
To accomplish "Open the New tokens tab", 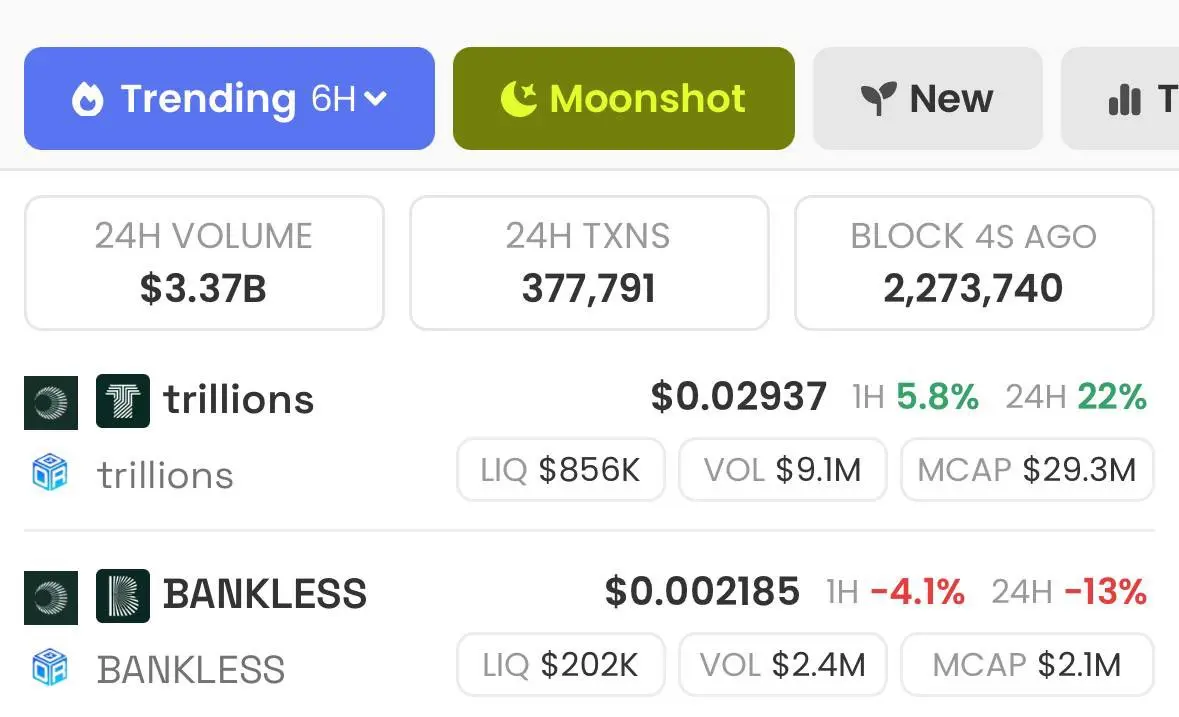I will pyautogui.click(x=928, y=98).
